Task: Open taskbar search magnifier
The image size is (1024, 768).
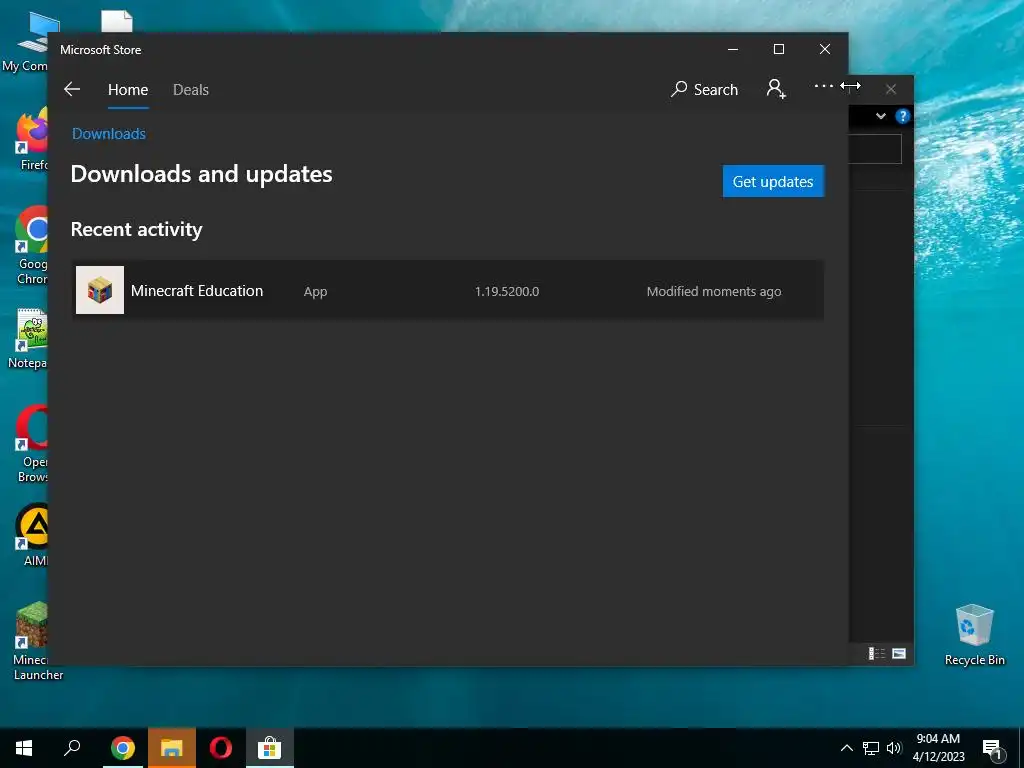Action: [72, 748]
